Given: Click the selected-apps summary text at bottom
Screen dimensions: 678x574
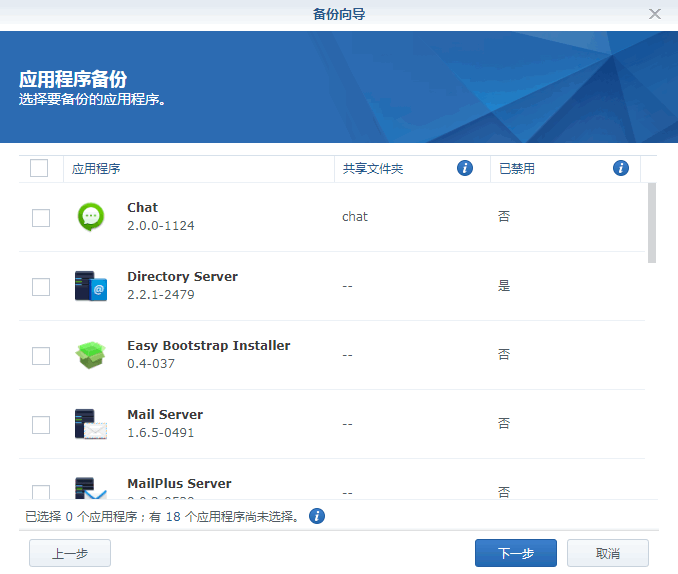Looking at the screenshot, I should click(x=163, y=516).
